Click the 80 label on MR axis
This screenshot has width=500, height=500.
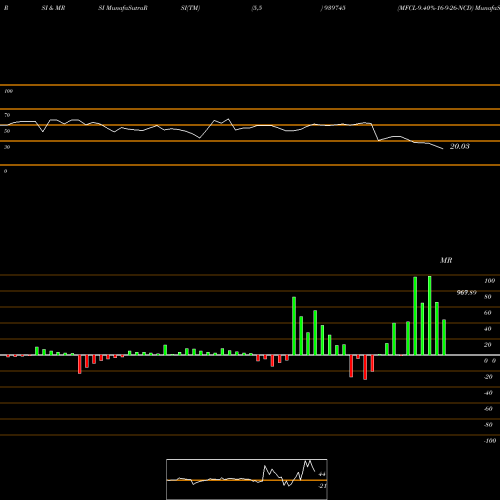coord(488,297)
